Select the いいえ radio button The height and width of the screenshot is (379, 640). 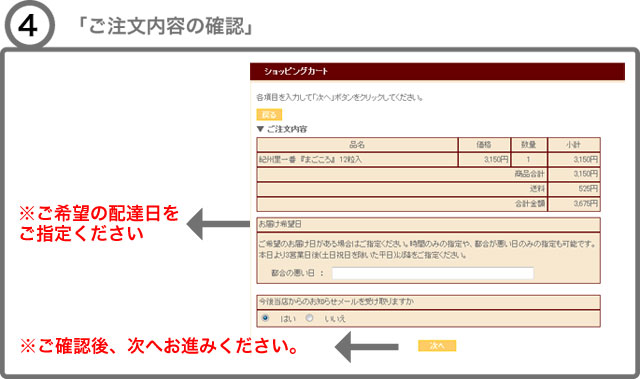[x=309, y=317]
